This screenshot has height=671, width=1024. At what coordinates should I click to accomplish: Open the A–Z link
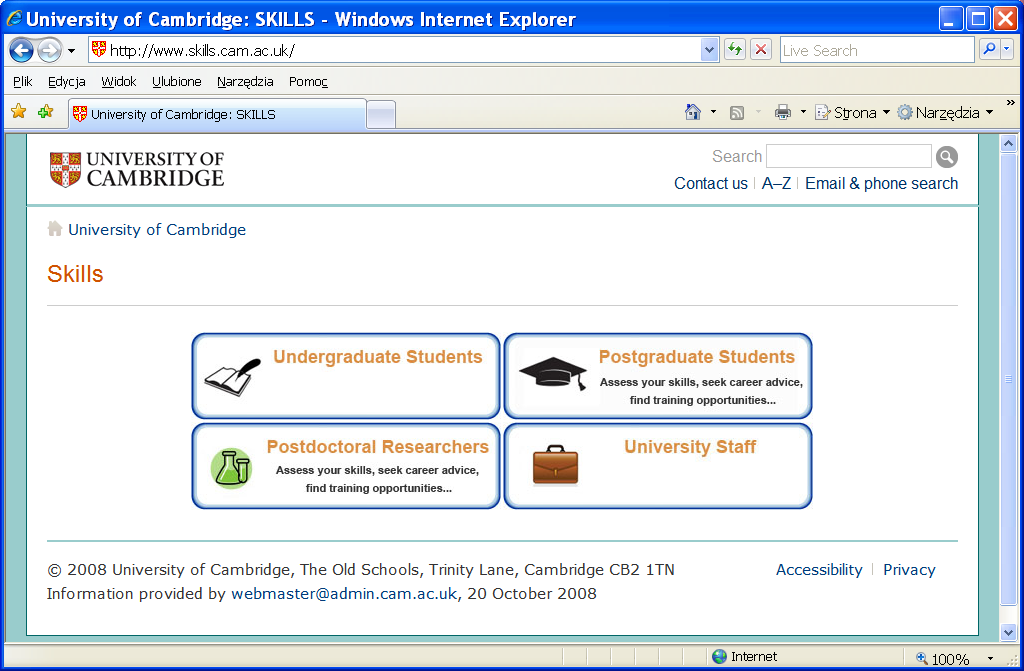(x=776, y=184)
